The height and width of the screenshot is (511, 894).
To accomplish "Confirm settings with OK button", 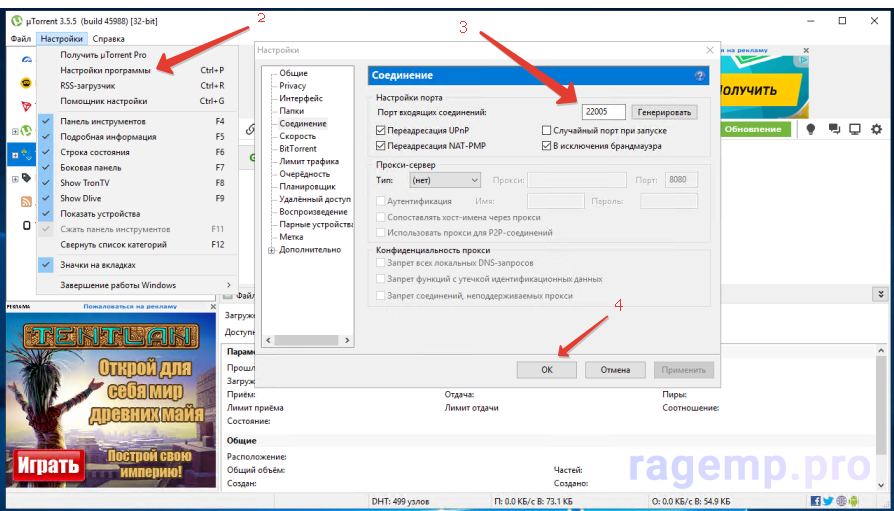I will click(x=547, y=370).
